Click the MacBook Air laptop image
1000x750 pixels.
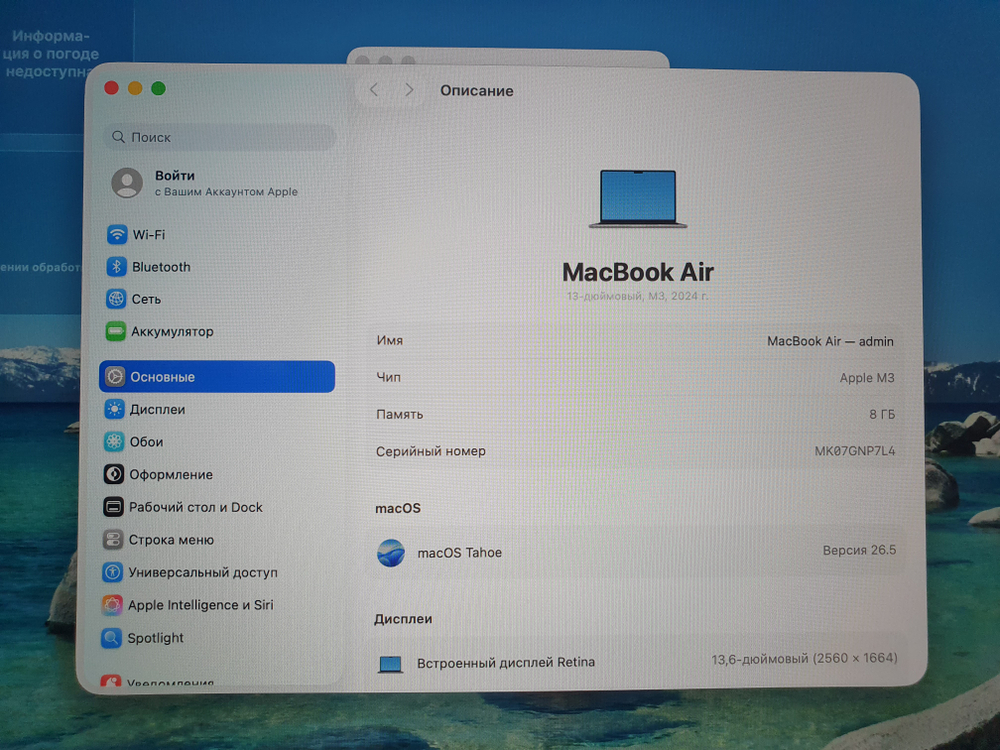[638, 198]
